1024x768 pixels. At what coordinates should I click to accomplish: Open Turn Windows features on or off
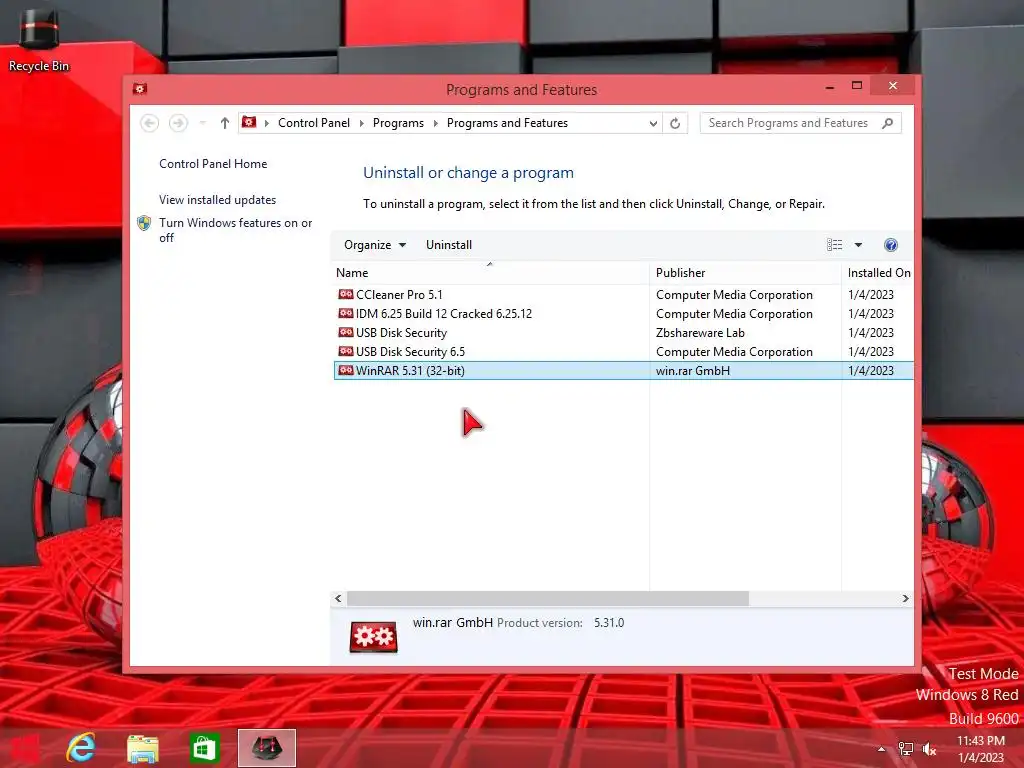(x=235, y=230)
